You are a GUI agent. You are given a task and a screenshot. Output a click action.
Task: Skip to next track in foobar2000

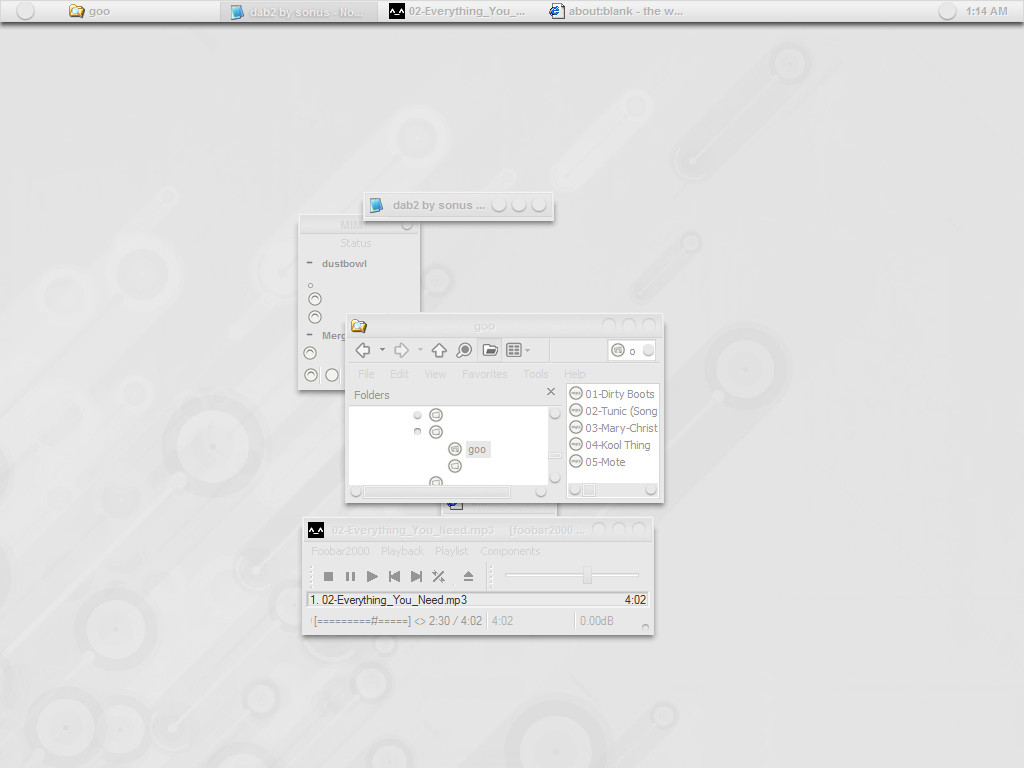pos(416,577)
